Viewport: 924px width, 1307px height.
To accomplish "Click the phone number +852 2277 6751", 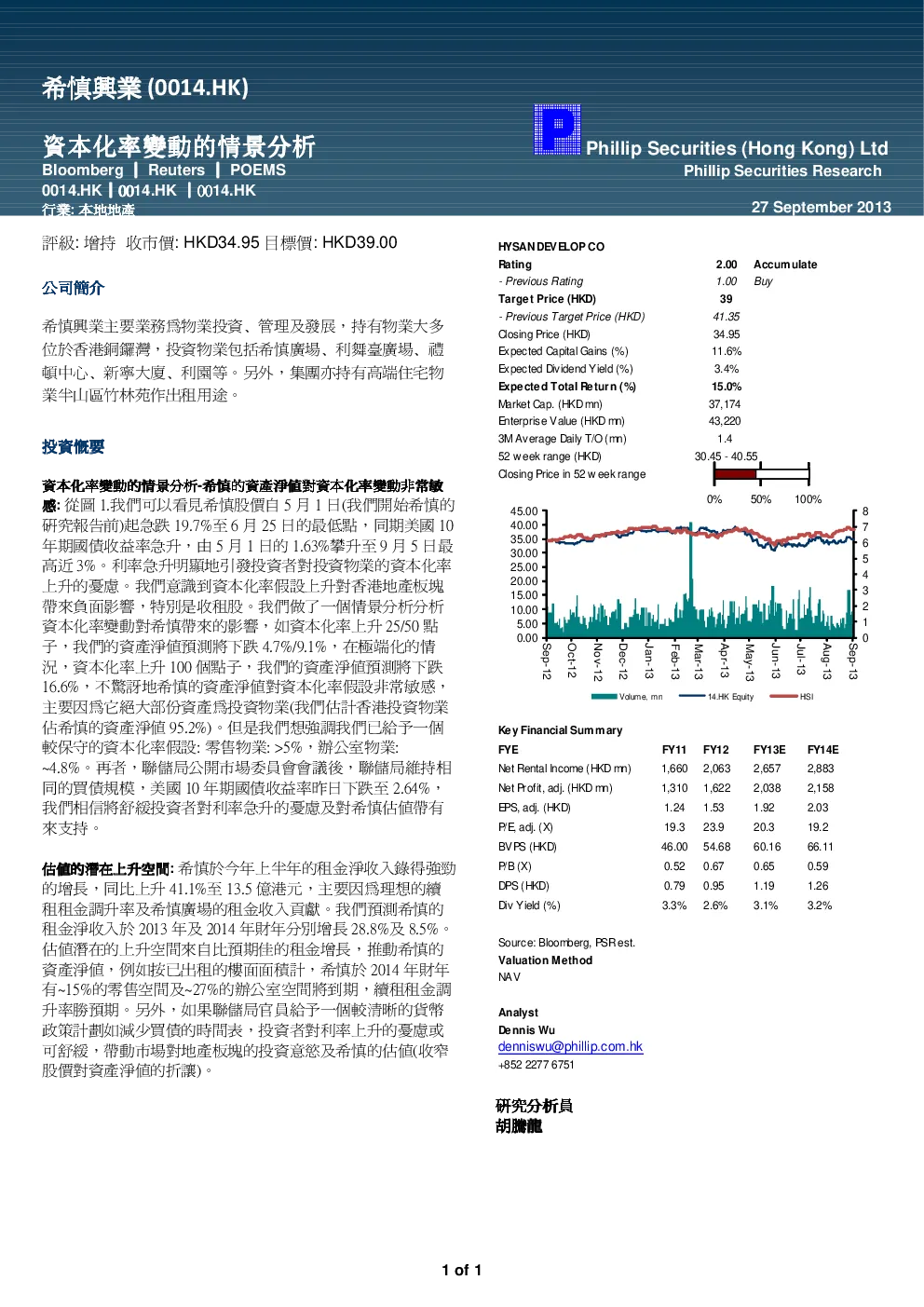I will click(537, 1065).
